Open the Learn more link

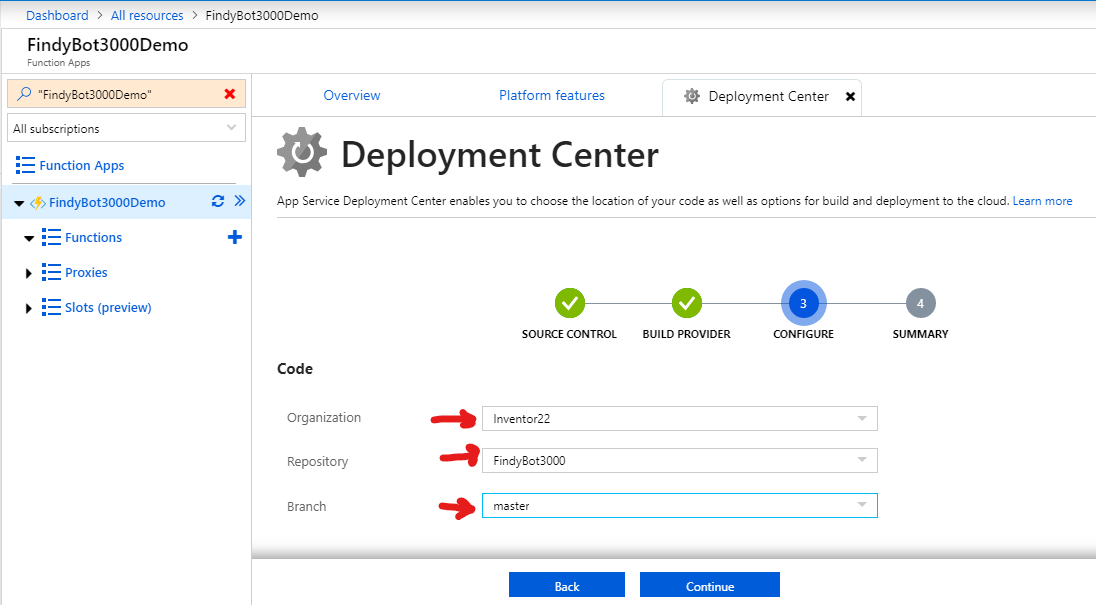1042,201
